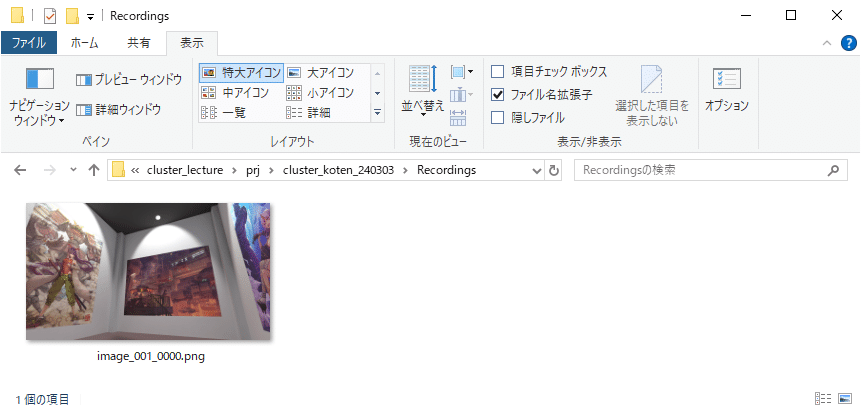Click the search magnifier icon
This screenshot has height=412, width=861.
(x=834, y=170)
